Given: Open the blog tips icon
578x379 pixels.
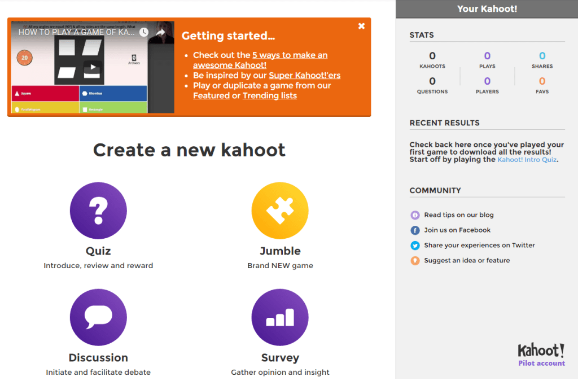Looking at the screenshot, I should click(x=415, y=215).
